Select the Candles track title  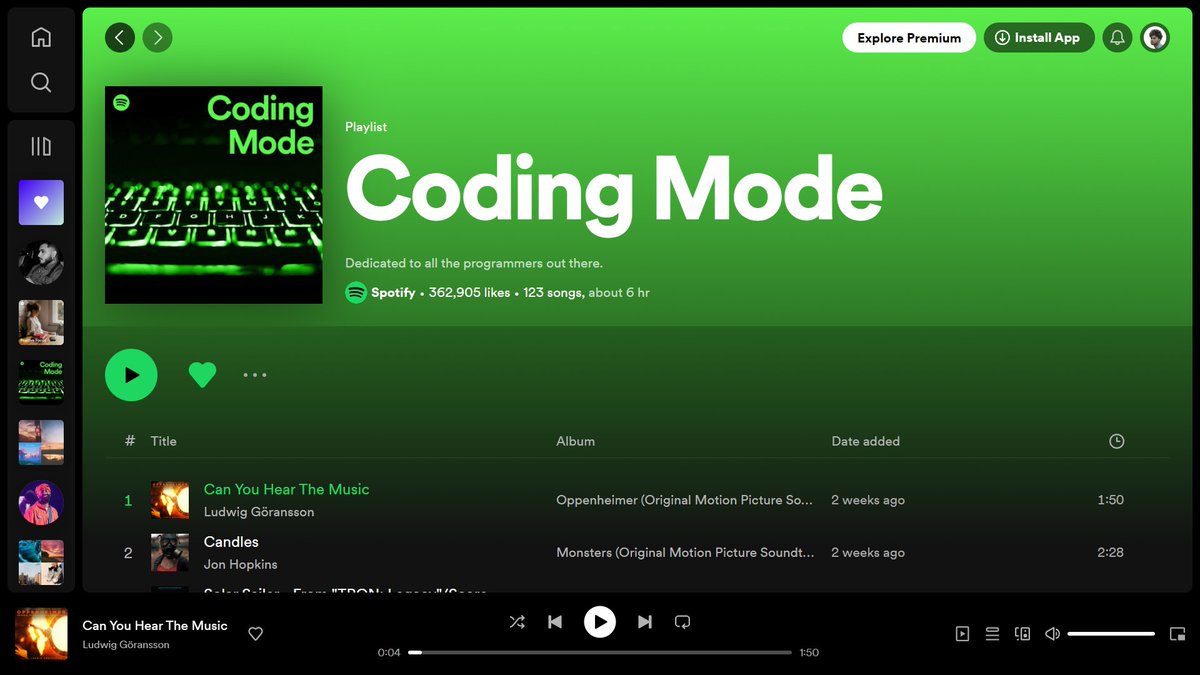point(231,542)
